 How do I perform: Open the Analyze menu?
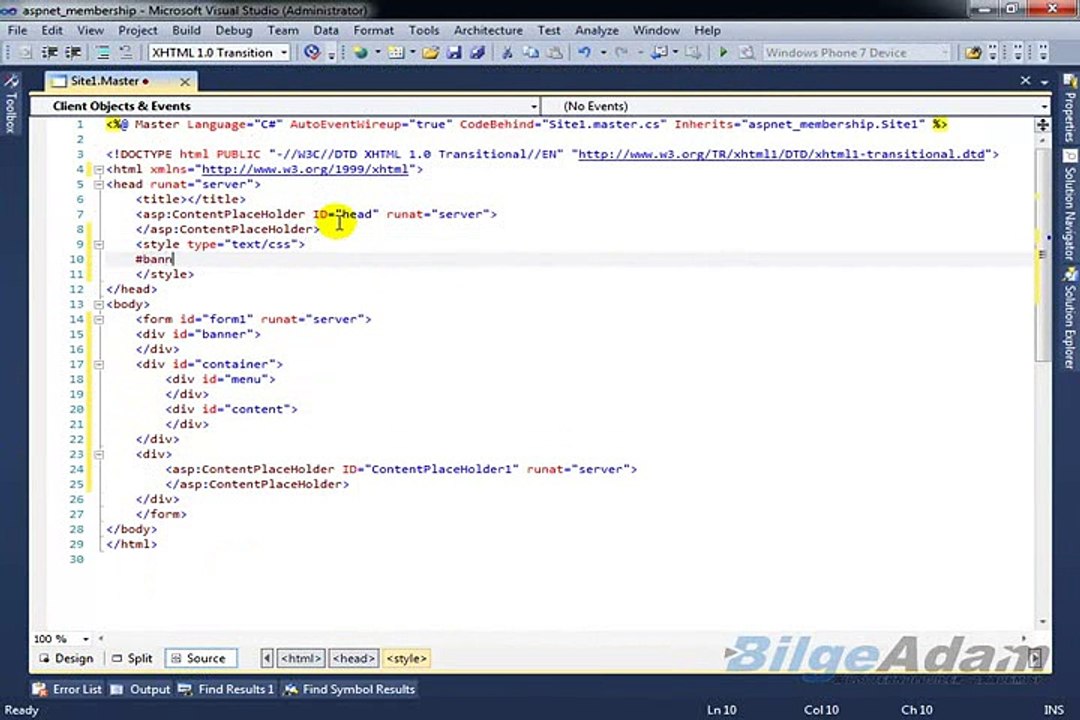596,30
